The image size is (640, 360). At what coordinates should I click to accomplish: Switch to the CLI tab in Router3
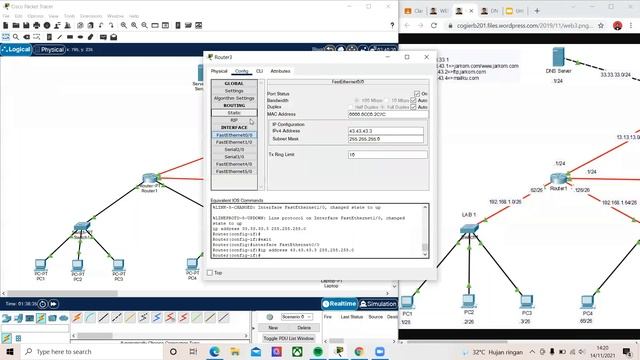coord(260,71)
